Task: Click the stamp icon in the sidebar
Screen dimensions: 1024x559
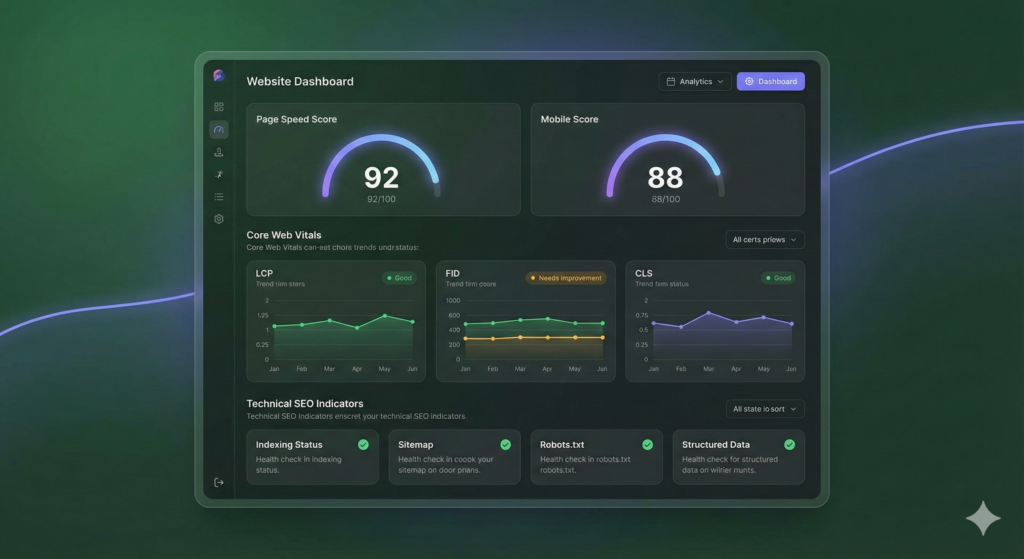Action: coord(219,152)
